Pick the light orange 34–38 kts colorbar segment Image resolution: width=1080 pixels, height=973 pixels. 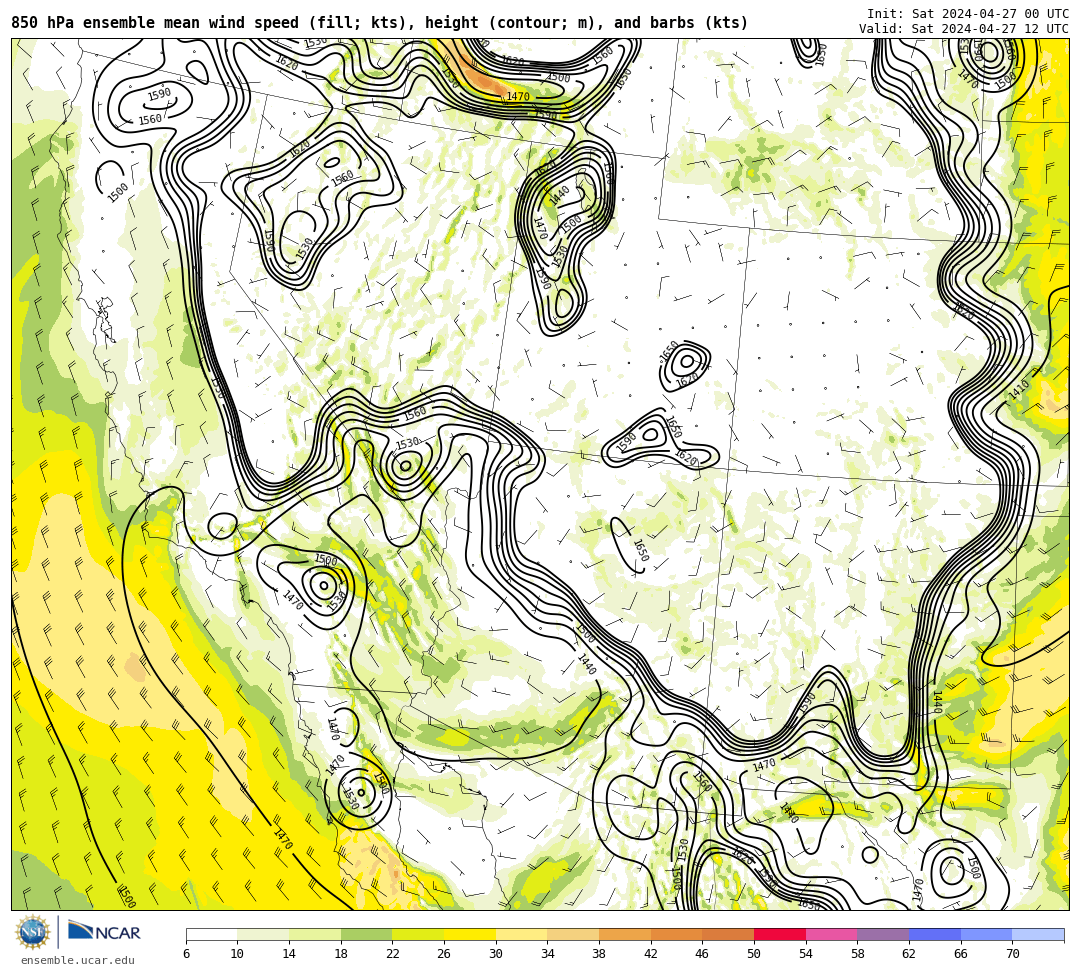[573, 934]
